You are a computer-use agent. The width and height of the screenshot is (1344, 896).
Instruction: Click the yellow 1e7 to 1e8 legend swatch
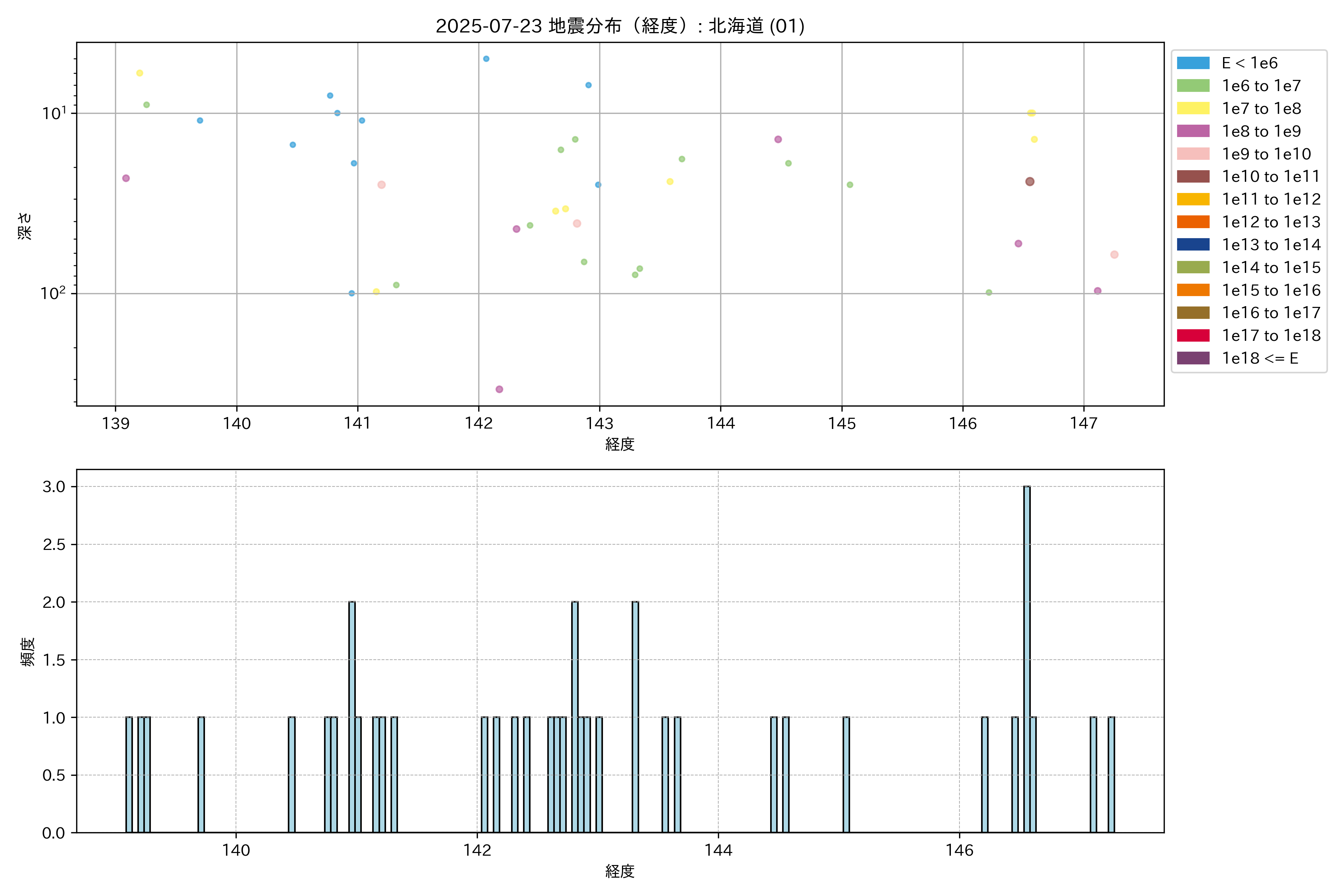pyautogui.click(x=1192, y=109)
